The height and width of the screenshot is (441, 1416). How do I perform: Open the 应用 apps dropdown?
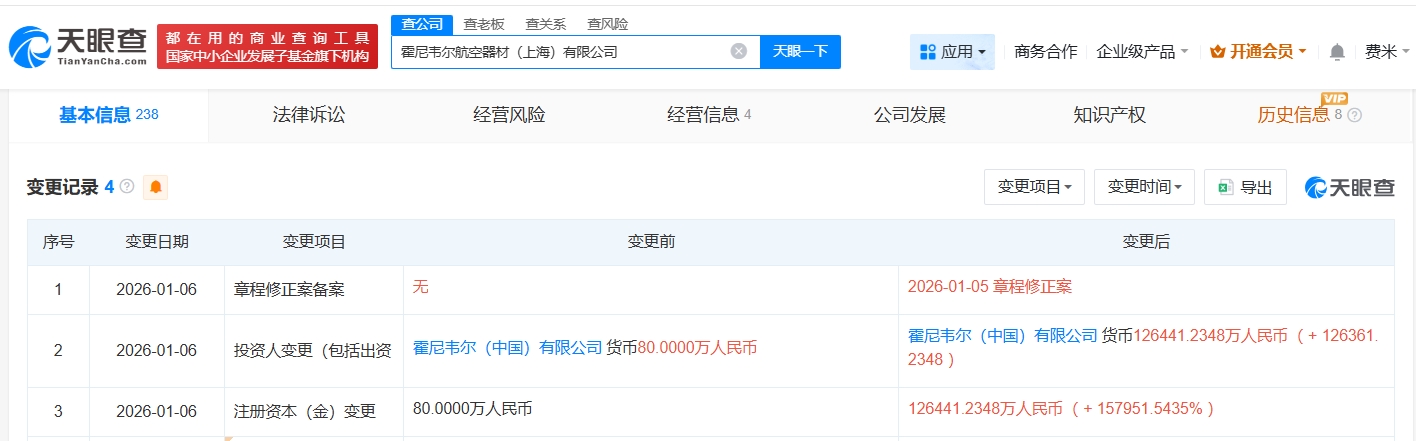click(x=952, y=52)
